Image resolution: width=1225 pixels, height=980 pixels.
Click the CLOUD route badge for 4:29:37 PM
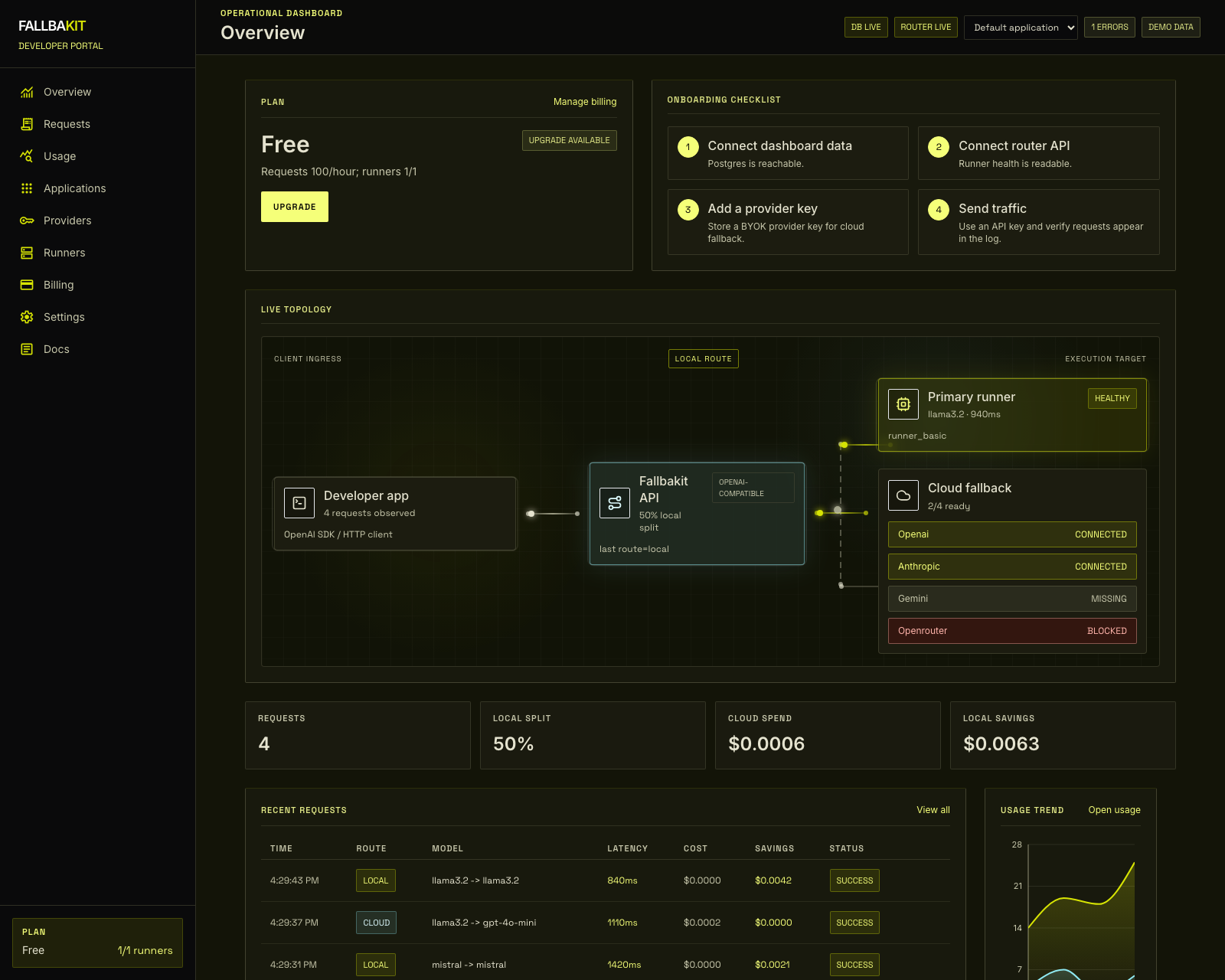(376, 923)
